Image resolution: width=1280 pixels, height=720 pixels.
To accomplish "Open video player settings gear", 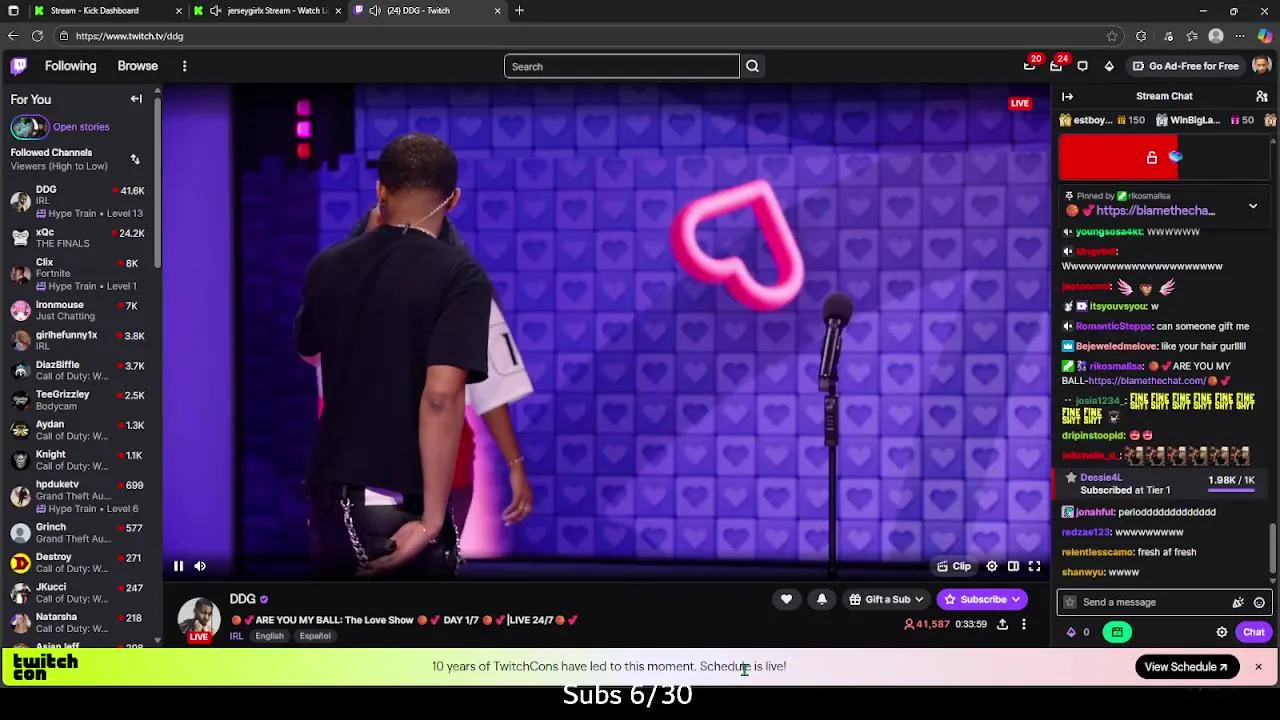I will click(991, 567).
